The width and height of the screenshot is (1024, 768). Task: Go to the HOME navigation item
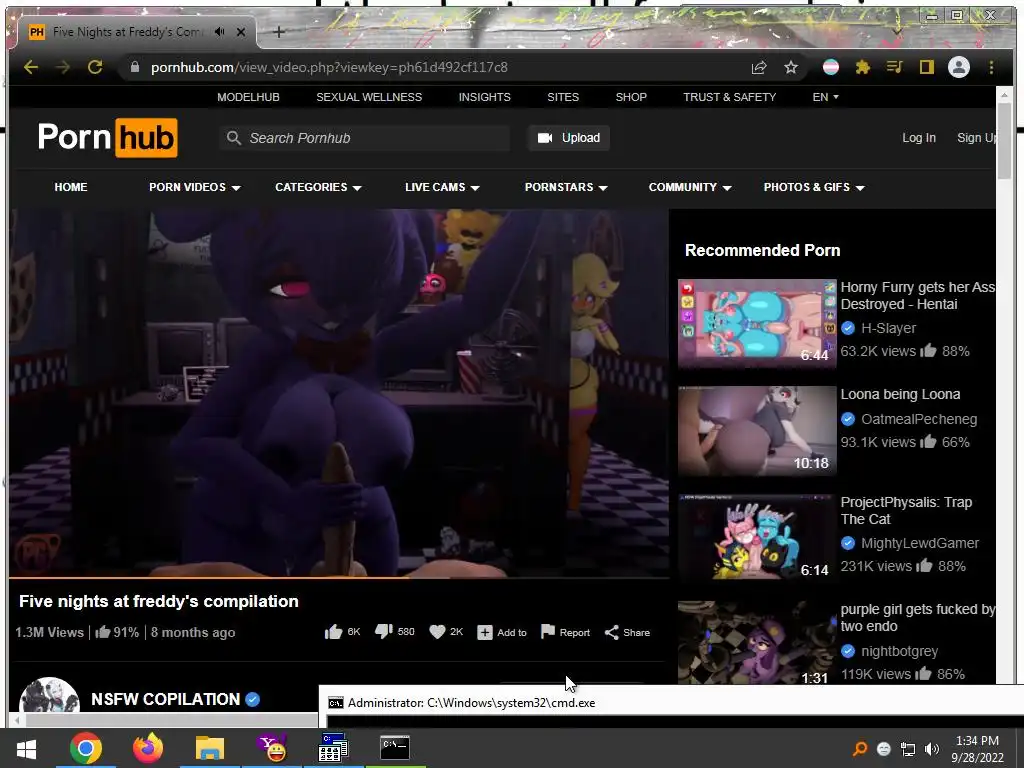(x=71, y=187)
